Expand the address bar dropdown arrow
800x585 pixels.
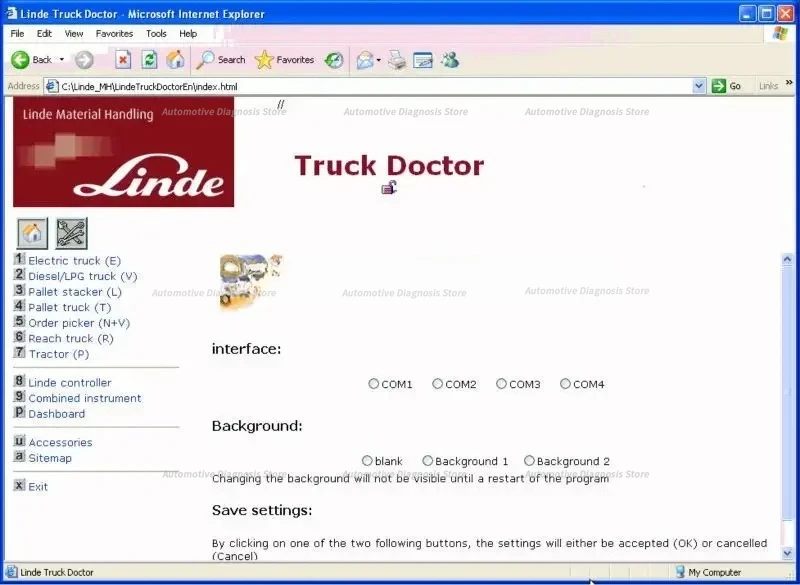(x=699, y=86)
